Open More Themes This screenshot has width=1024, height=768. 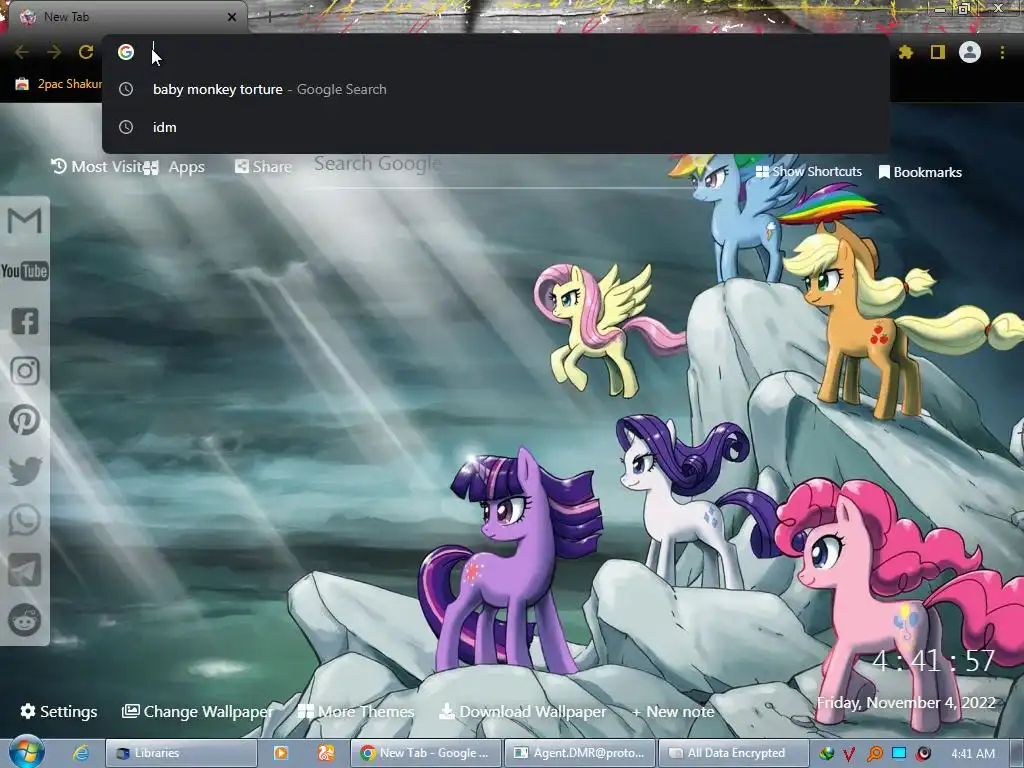point(356,711)
